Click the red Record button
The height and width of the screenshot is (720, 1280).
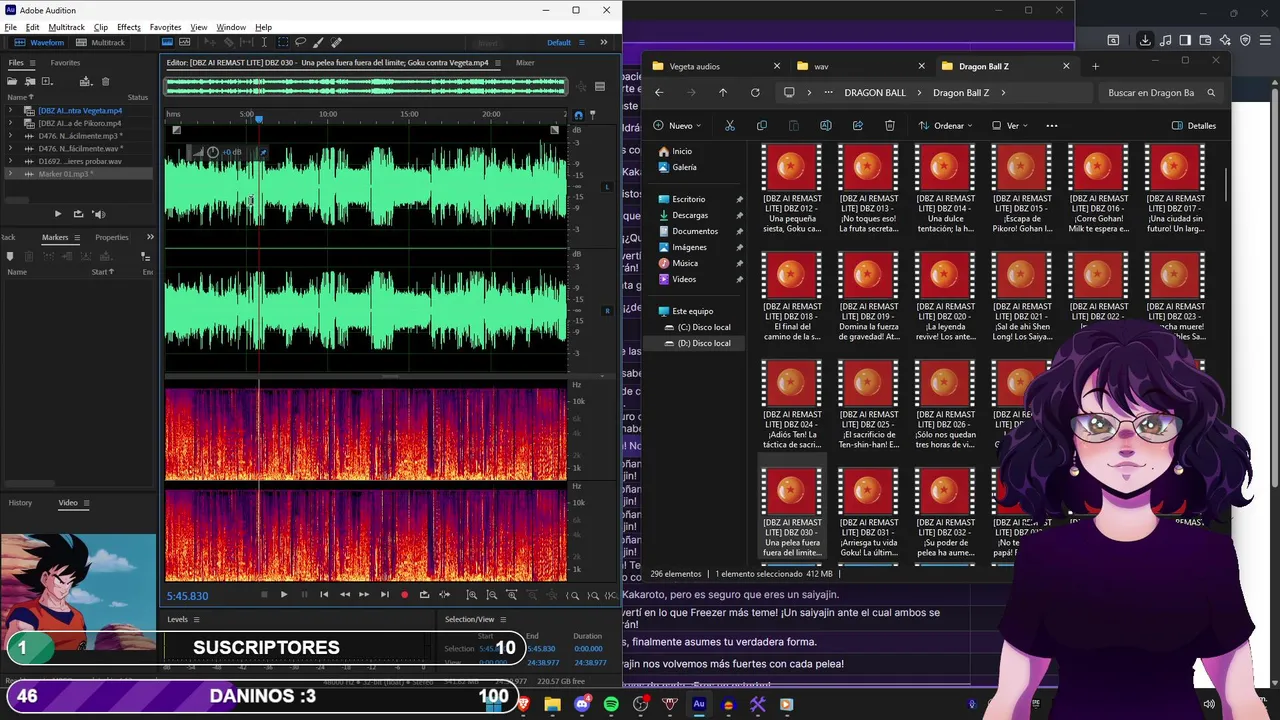(x=405, y=595)
